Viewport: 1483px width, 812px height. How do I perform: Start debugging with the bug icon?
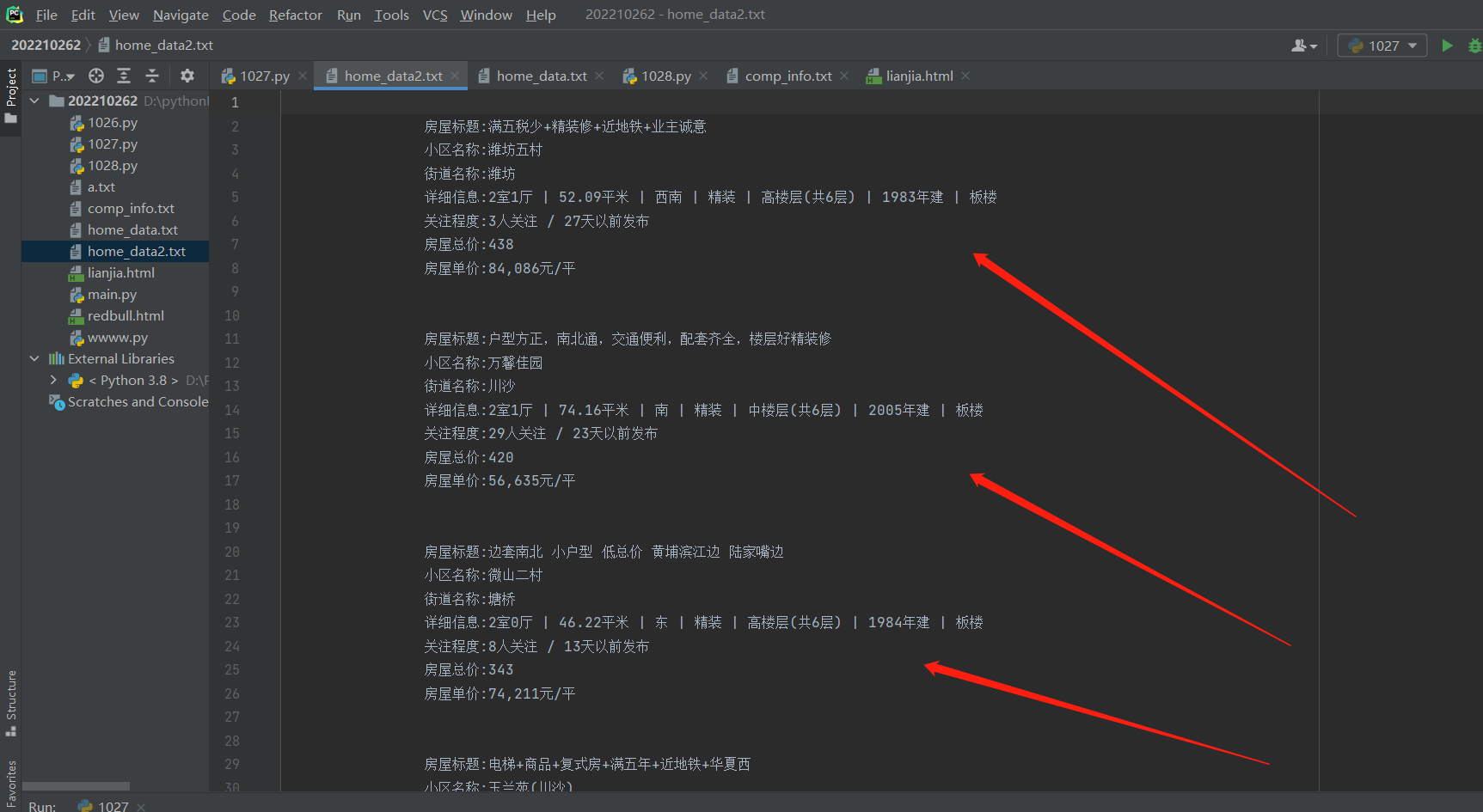(1474, 46)
